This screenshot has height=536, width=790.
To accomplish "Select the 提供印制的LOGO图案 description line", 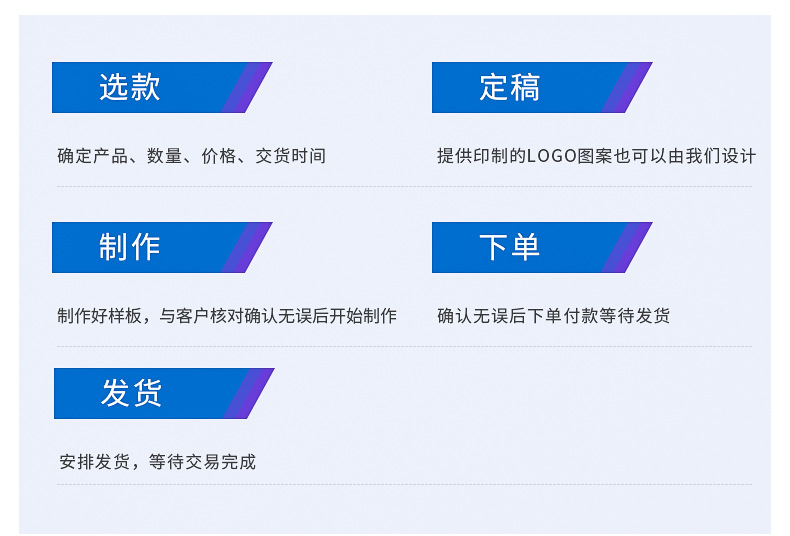I will coord(596,156).
